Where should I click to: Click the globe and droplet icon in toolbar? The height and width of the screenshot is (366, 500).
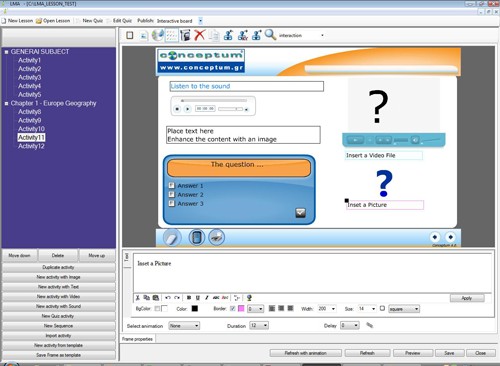pos(158,35)
